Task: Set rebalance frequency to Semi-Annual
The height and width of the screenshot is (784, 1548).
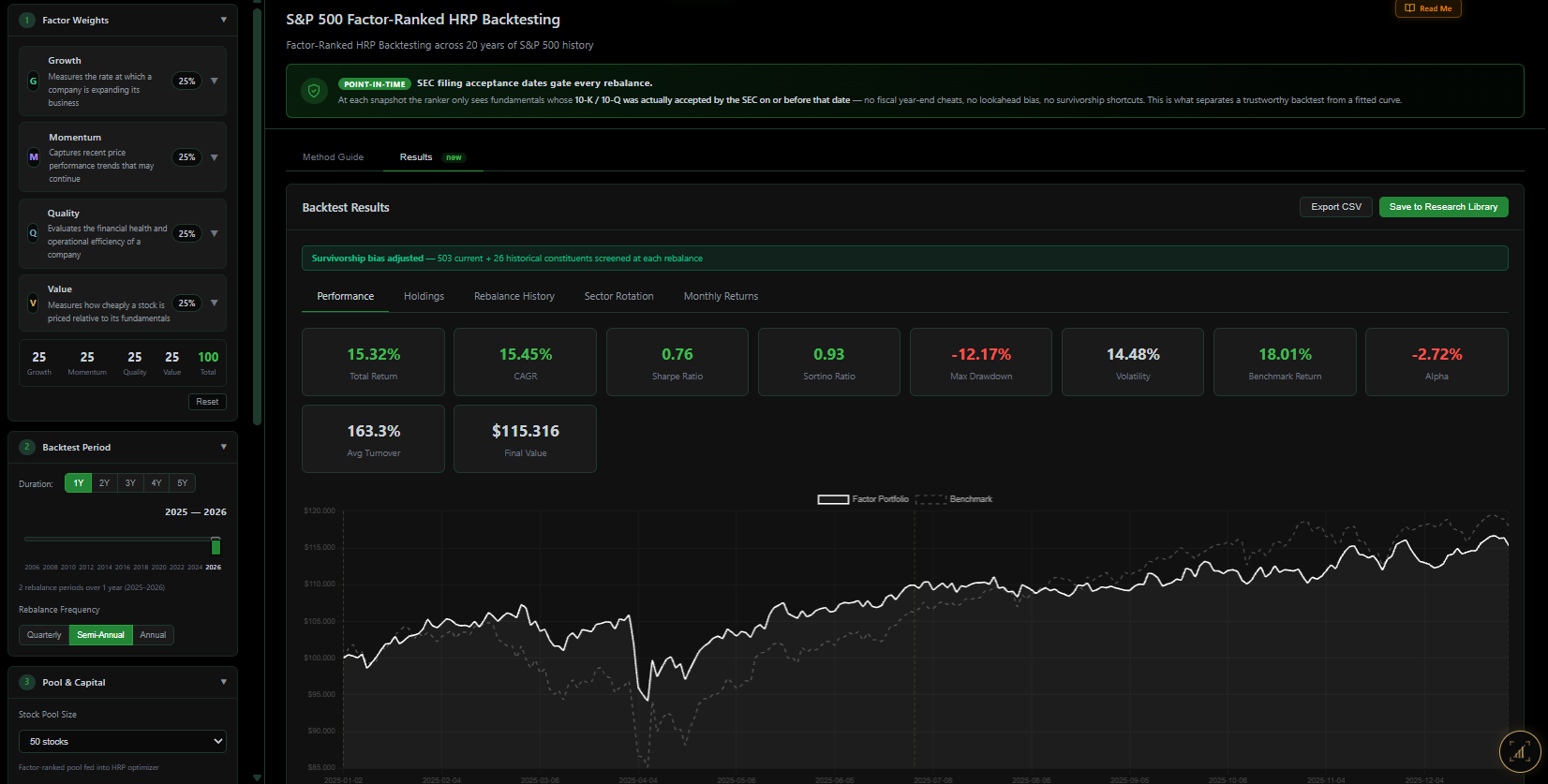Action: pyautogui.click(x=101, y=635)
